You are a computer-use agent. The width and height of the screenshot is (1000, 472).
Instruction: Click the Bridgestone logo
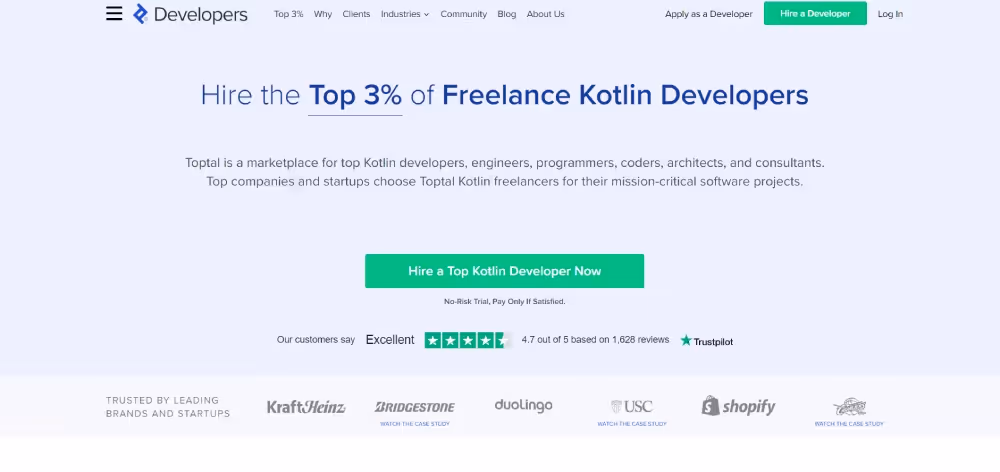point(415,407)
